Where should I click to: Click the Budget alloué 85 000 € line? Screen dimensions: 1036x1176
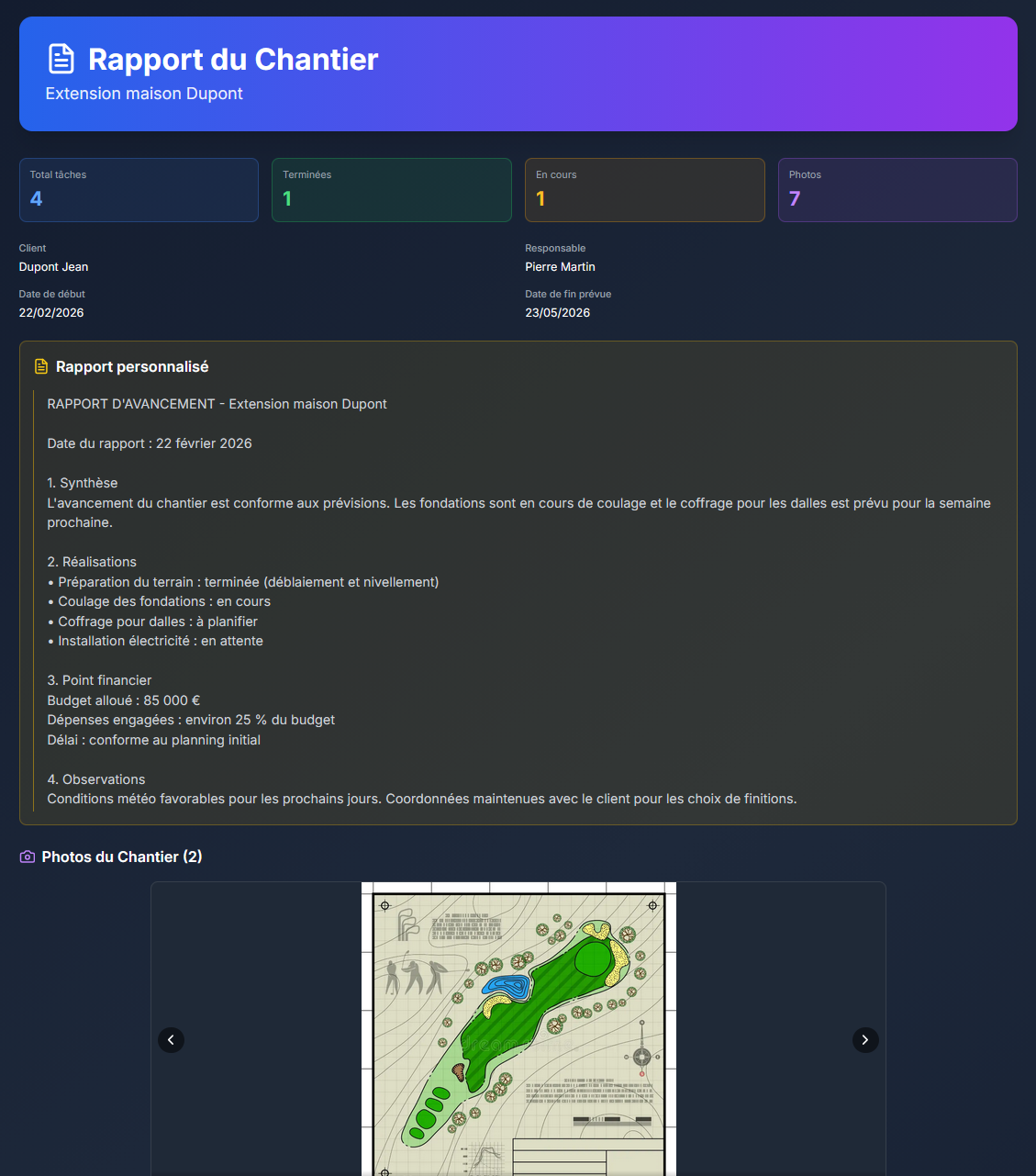click(x=124, y=700)
